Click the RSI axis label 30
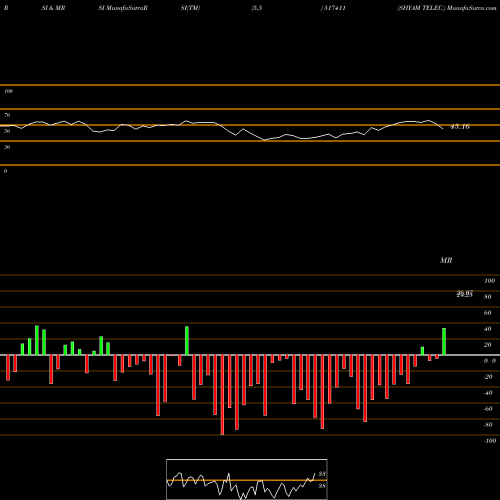Screen dimensions: 500x500 (7, 147)
